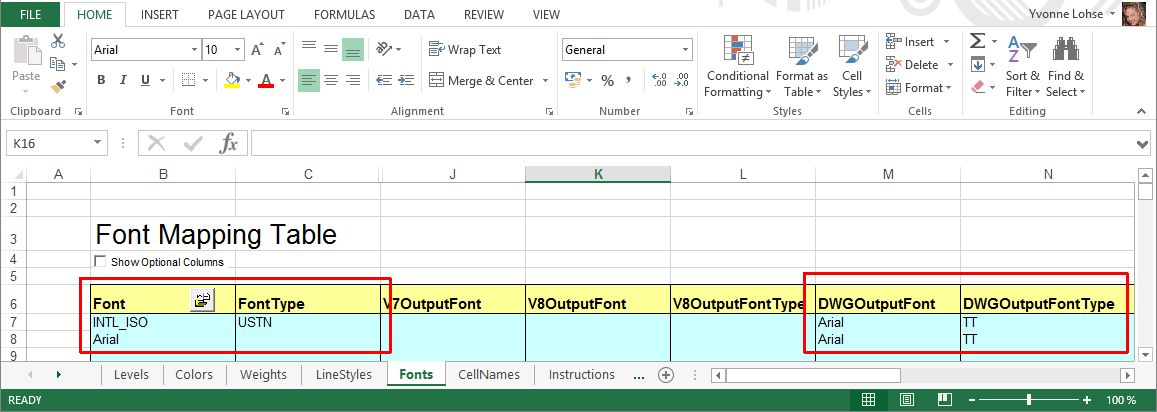The height and width of the screenshot is (412, 1157).
Task: Open Sort & Filter menu
Action: point(1023,66)
